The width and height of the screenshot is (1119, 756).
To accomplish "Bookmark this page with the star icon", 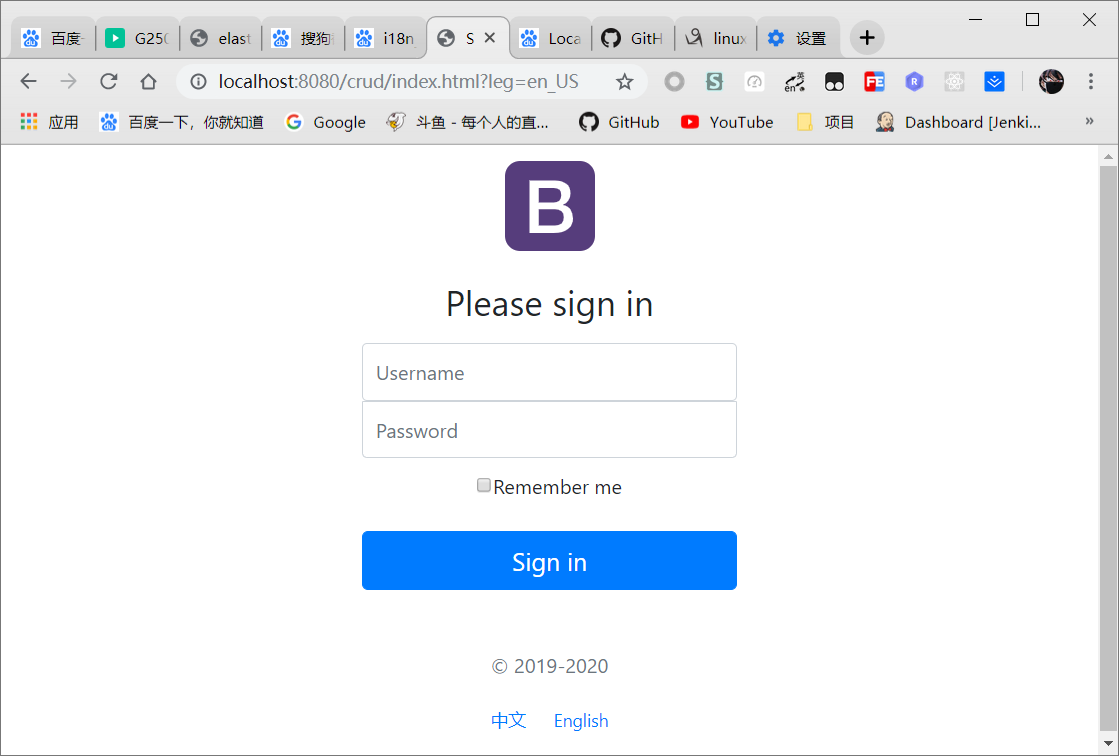I will [624, 81].
